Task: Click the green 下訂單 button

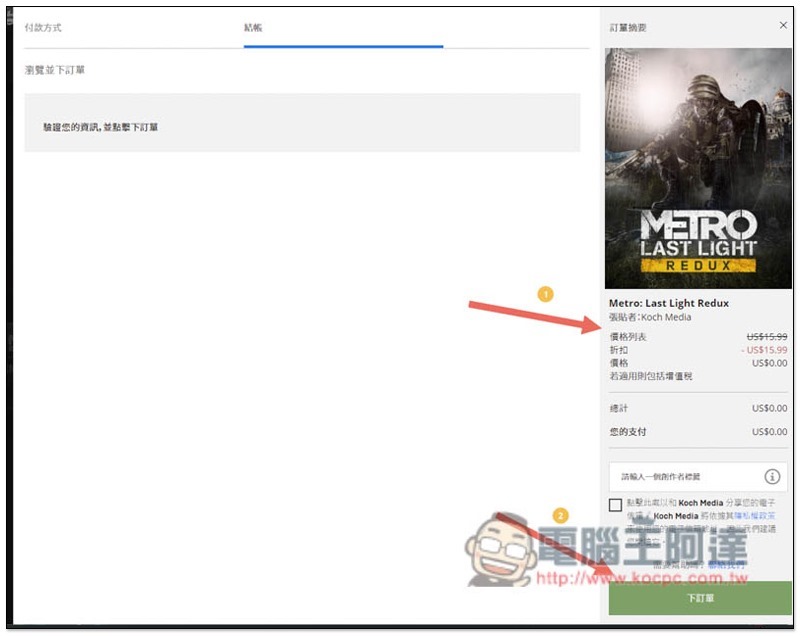Action: point(700,598)
